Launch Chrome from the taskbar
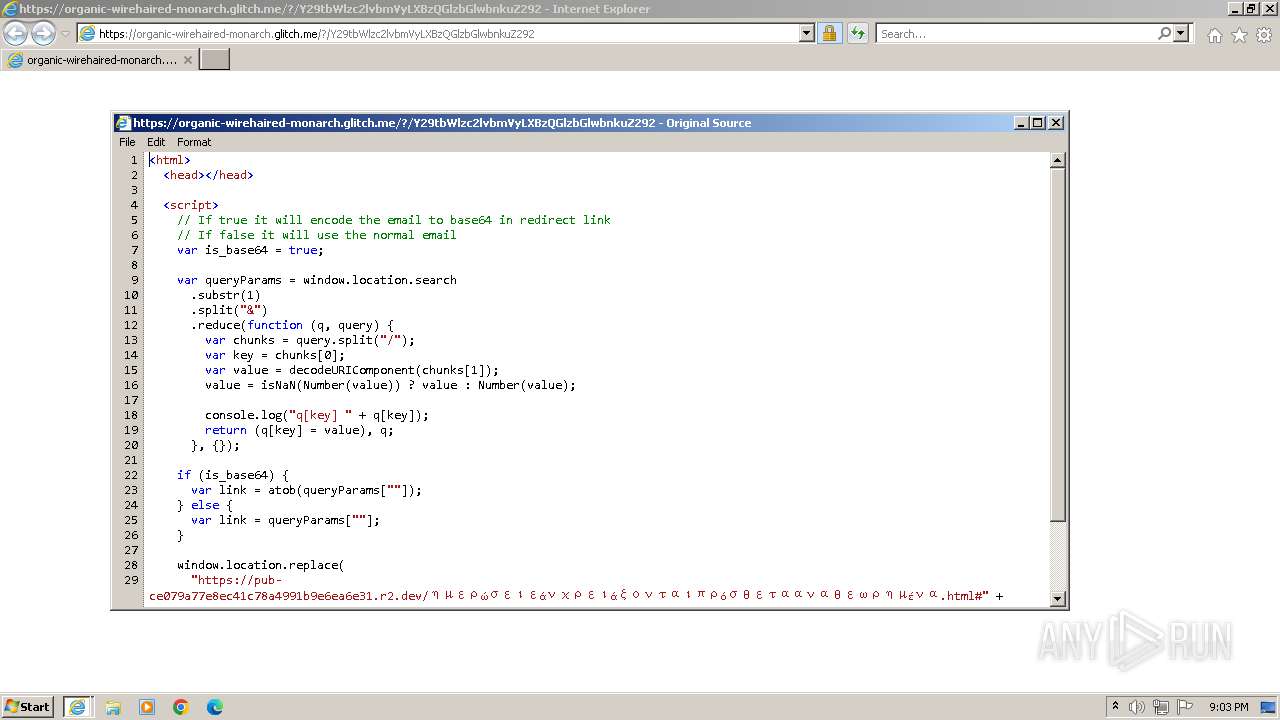The image size is (1280, 720). tap(181, 707)
